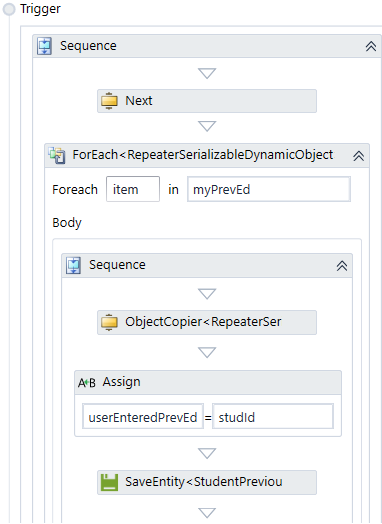
Task: Click the green SaveEntity disk icon
Action: pos(109,482)
